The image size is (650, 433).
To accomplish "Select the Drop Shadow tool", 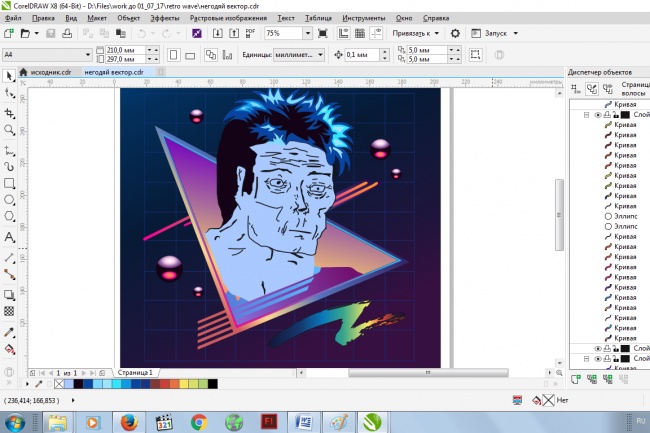I will (x=9, y=295).
